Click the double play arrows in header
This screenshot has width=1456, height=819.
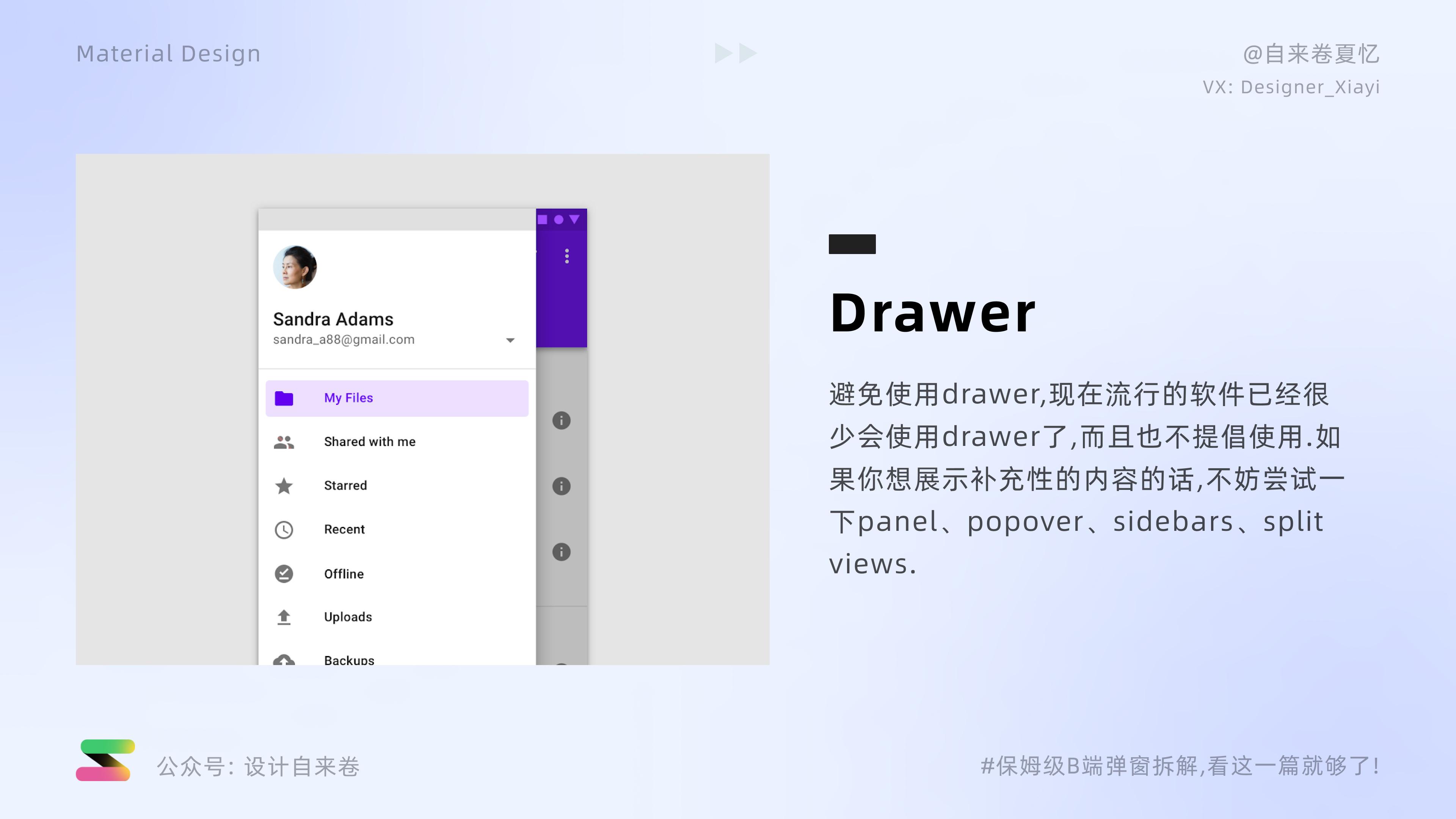pos(735,53)
